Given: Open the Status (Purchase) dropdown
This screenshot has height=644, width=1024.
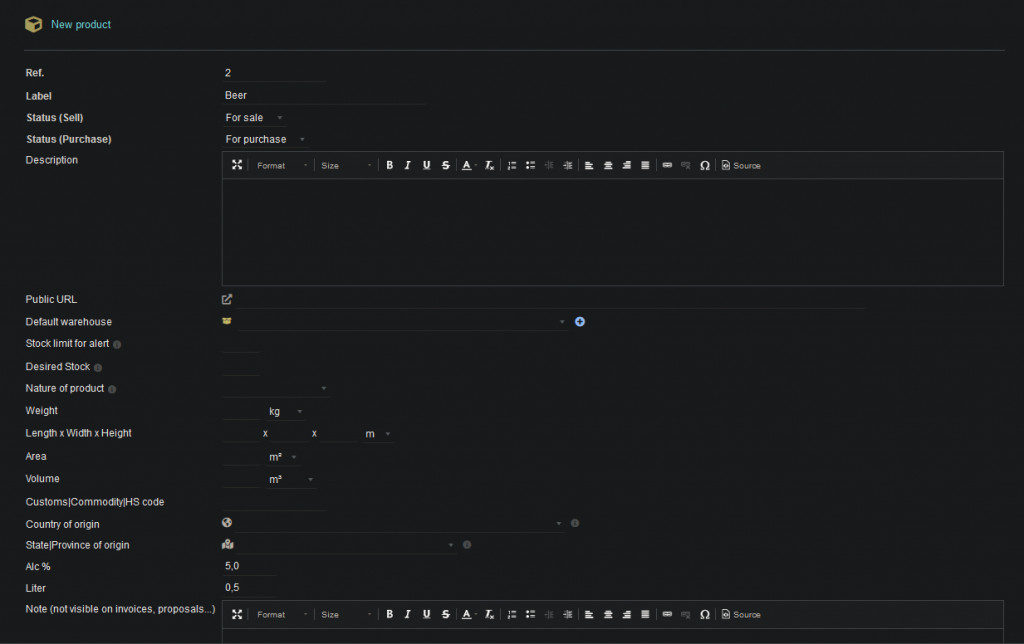Looking at the screenshot, I should click(265, 139).
